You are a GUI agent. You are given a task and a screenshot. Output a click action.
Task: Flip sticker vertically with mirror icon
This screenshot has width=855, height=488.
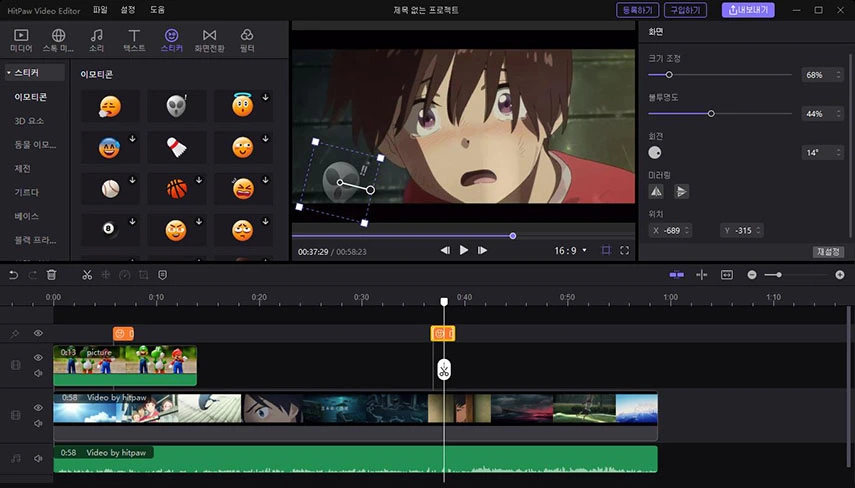pyautogui.click(x=682, y=191)
